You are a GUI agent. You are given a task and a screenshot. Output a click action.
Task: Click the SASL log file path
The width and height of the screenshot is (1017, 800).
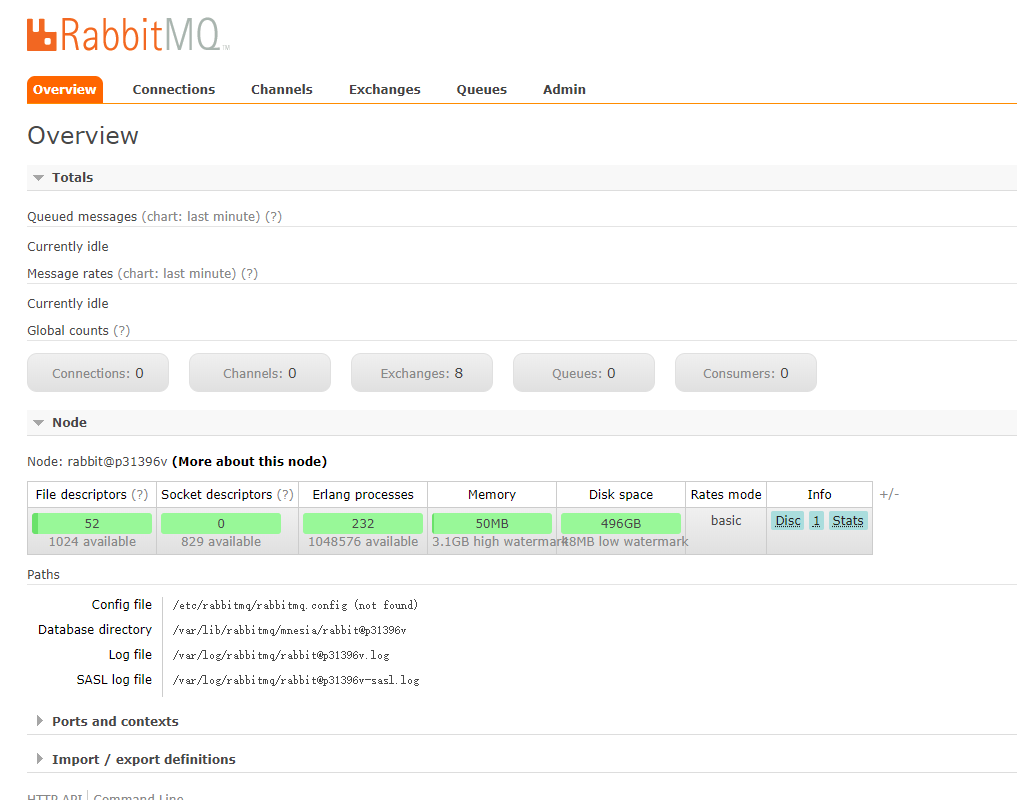296,681
